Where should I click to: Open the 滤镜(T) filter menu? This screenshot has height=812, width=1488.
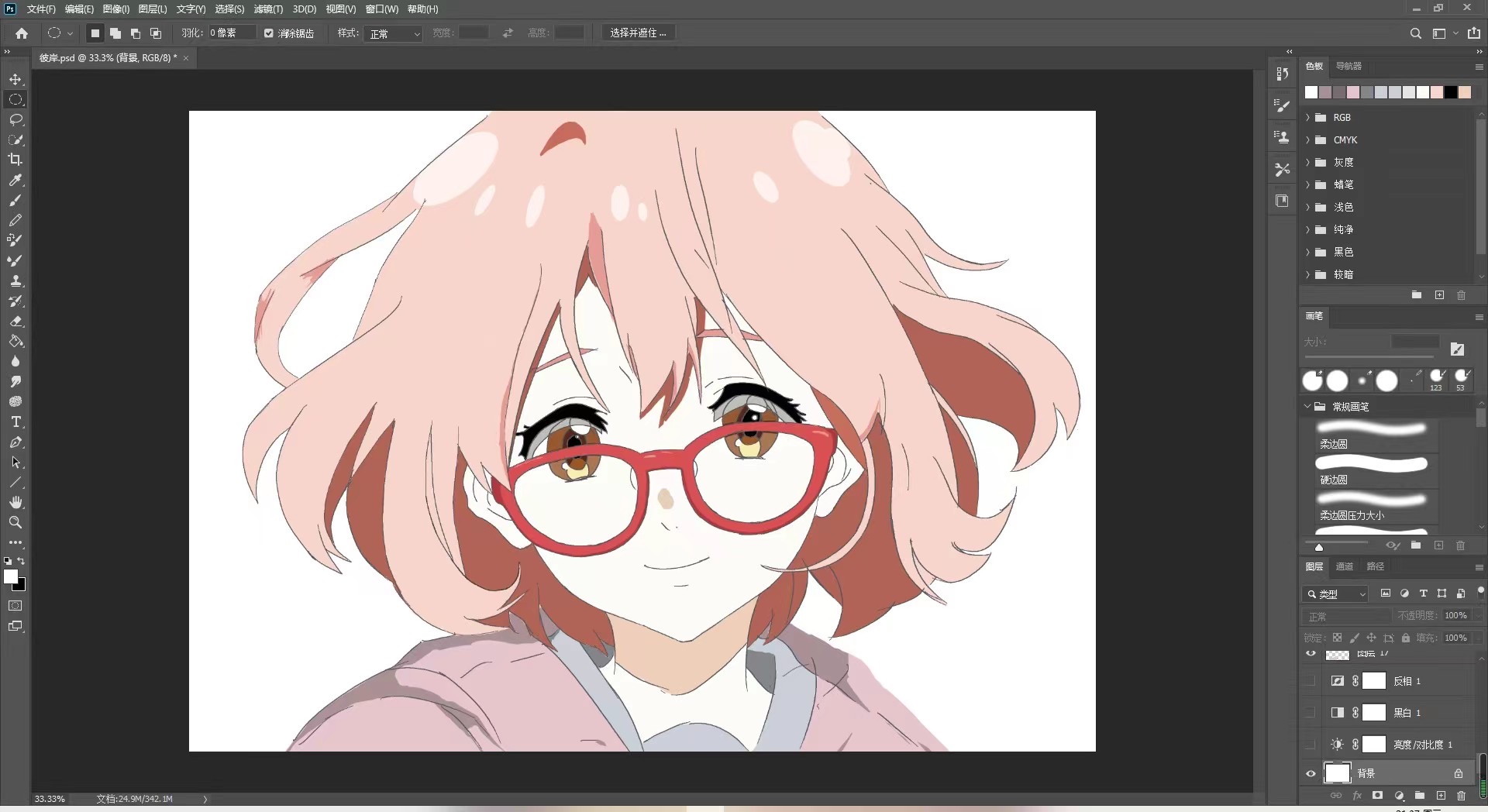(x=268, y=9)
